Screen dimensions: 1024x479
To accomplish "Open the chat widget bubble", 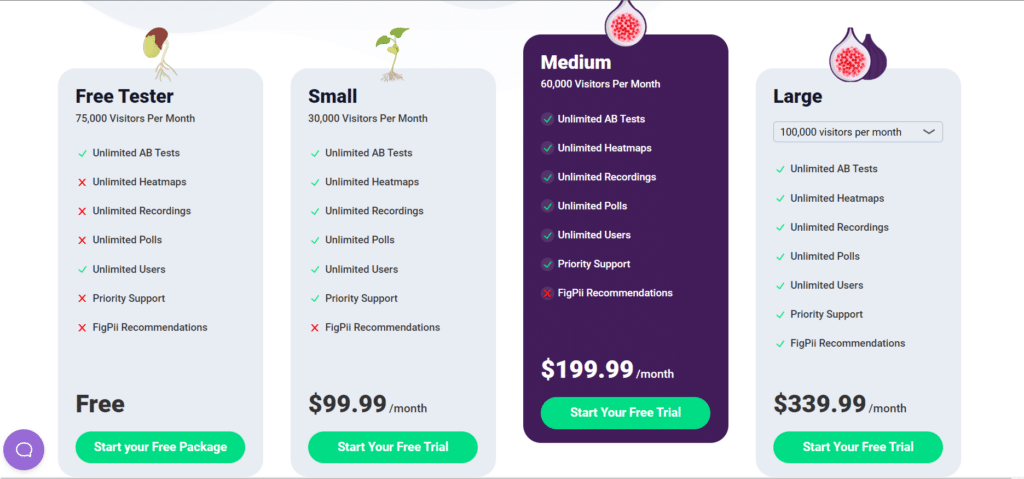I will [x=24, y=449].
